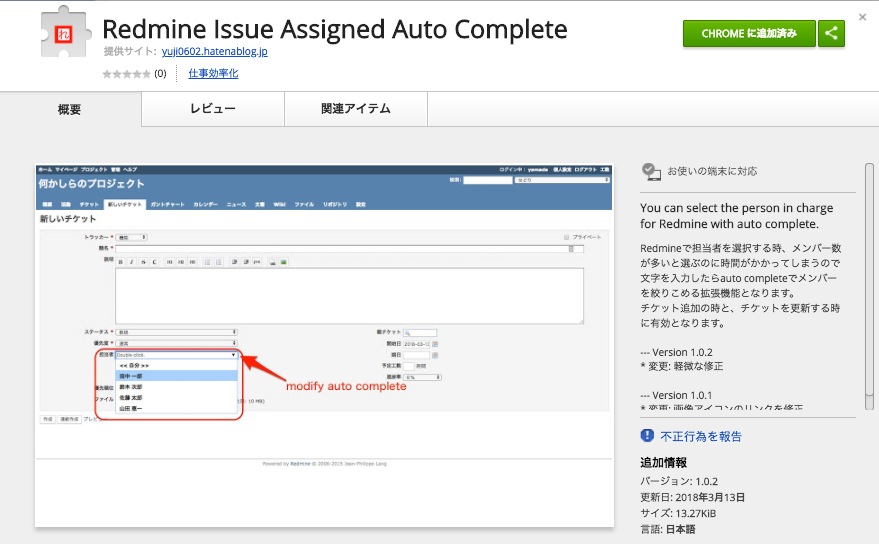Click the '--- Version 1.0.1' changelog line
Image resolution: width=879 pixels, height=544 pixels.
coord(676,395)
